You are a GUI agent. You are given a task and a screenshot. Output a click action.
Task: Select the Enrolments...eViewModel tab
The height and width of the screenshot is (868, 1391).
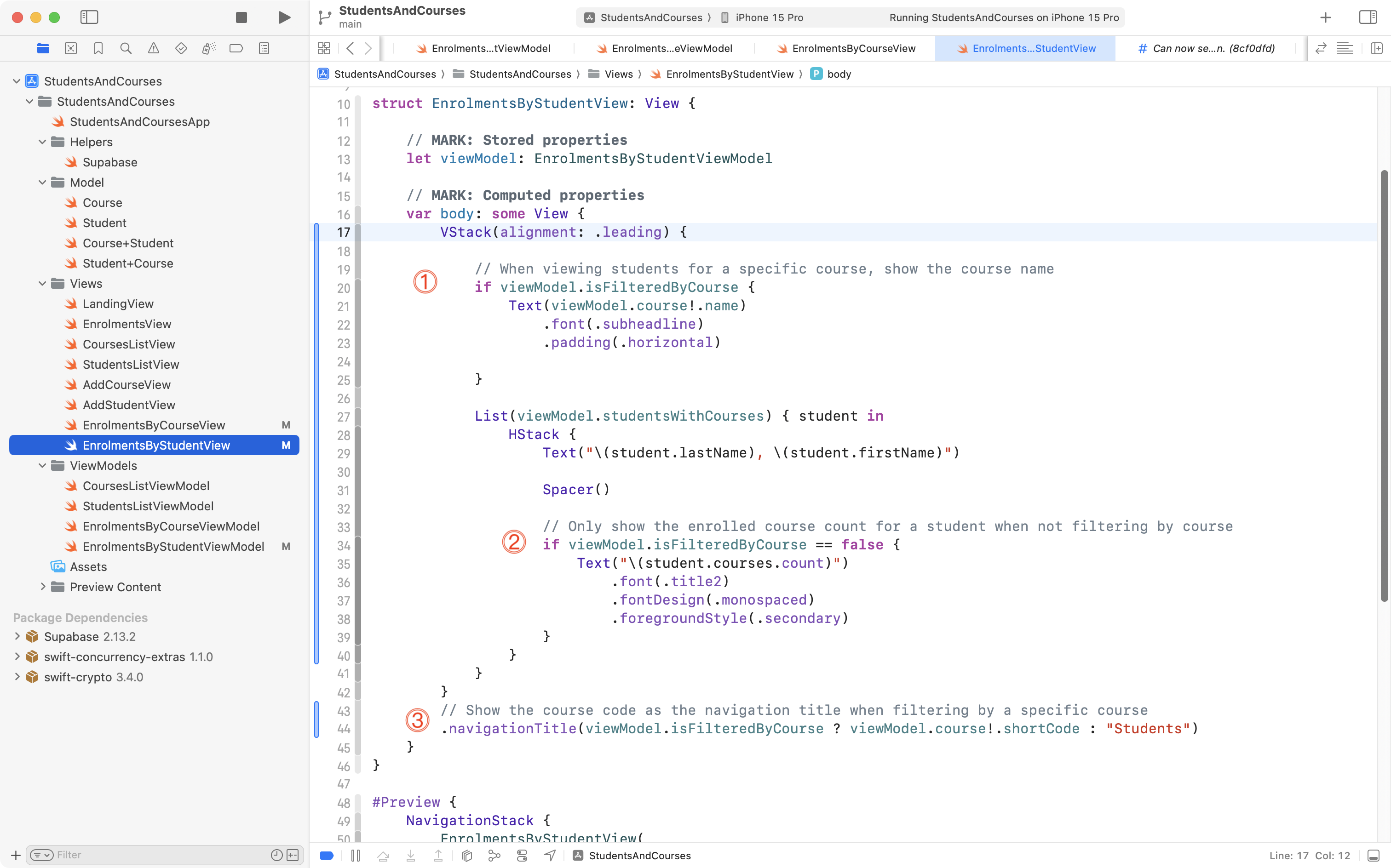670,48
